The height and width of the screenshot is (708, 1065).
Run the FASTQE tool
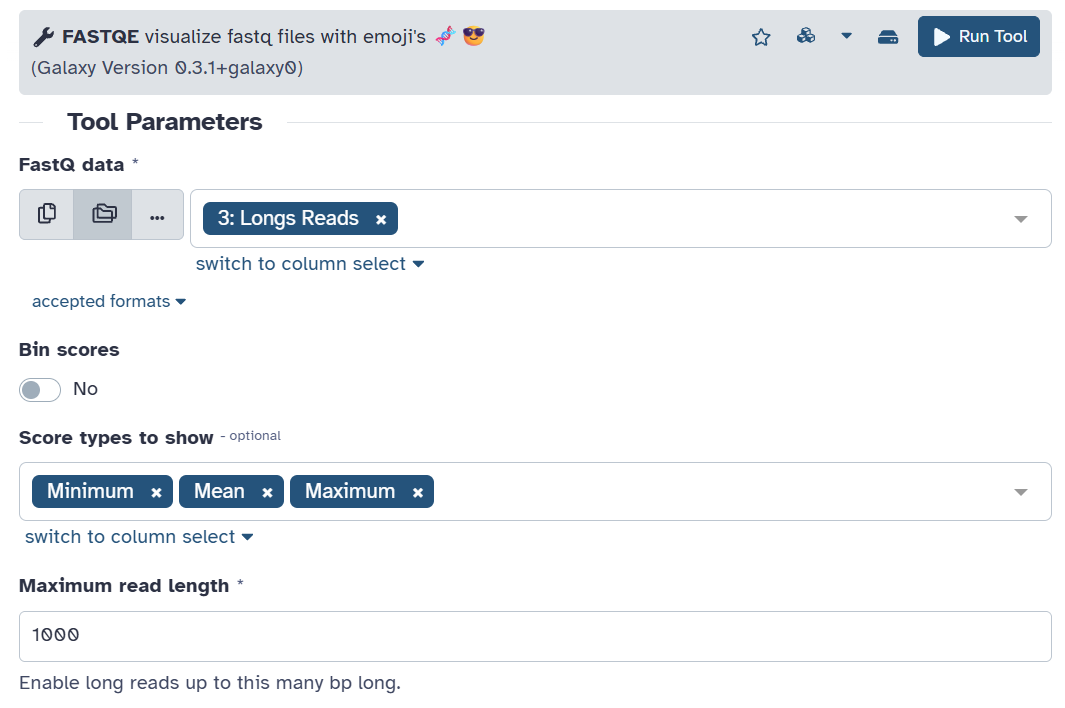979,37
